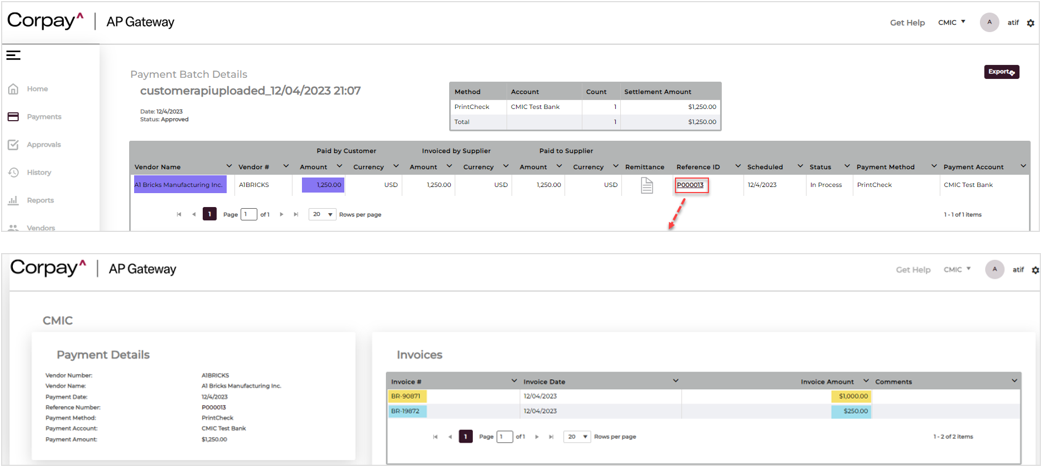The height and width of the screenshot is (468, 1042).
Task: Click user avatar A in the Payment Batch Details header
Action: [x=990, y=23]
